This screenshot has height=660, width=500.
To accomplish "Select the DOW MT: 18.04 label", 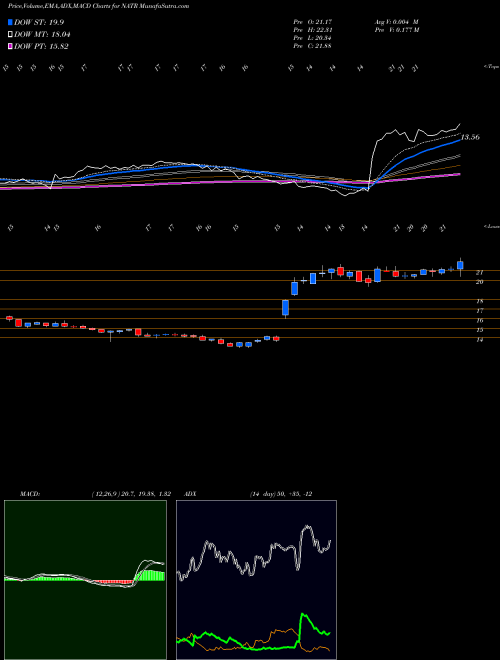I will [x=42, y=35].
